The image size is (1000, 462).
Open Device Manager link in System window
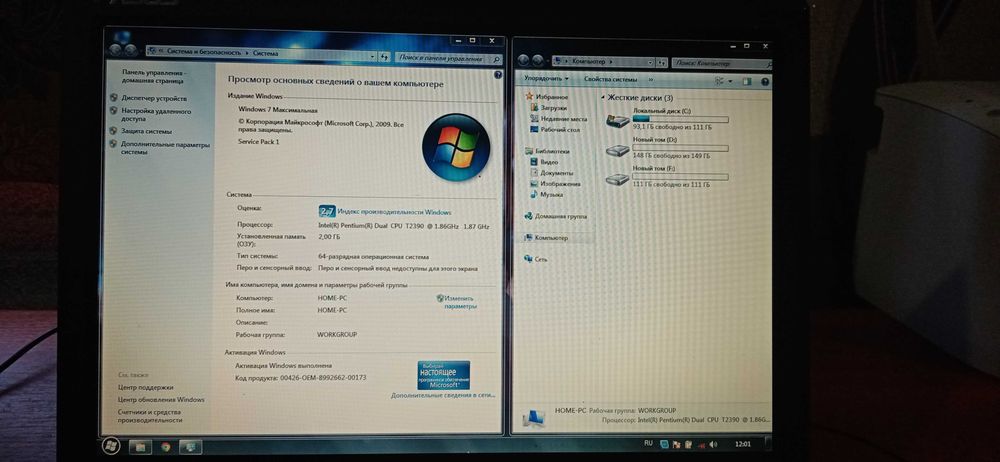point(154,98)
